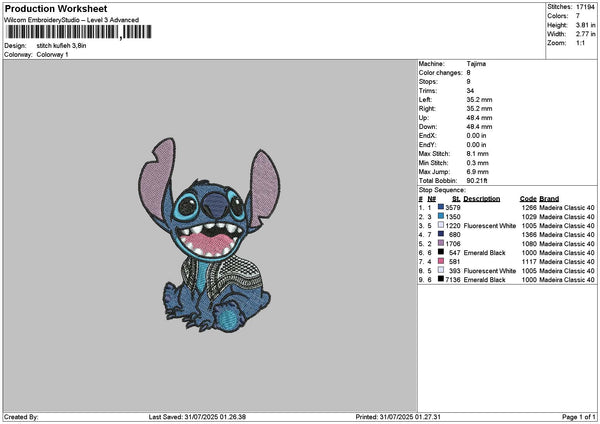Pick the navy swatch for code 1366
The width and height of the screenshot is (600, 424).
click(x=441, y=234)
